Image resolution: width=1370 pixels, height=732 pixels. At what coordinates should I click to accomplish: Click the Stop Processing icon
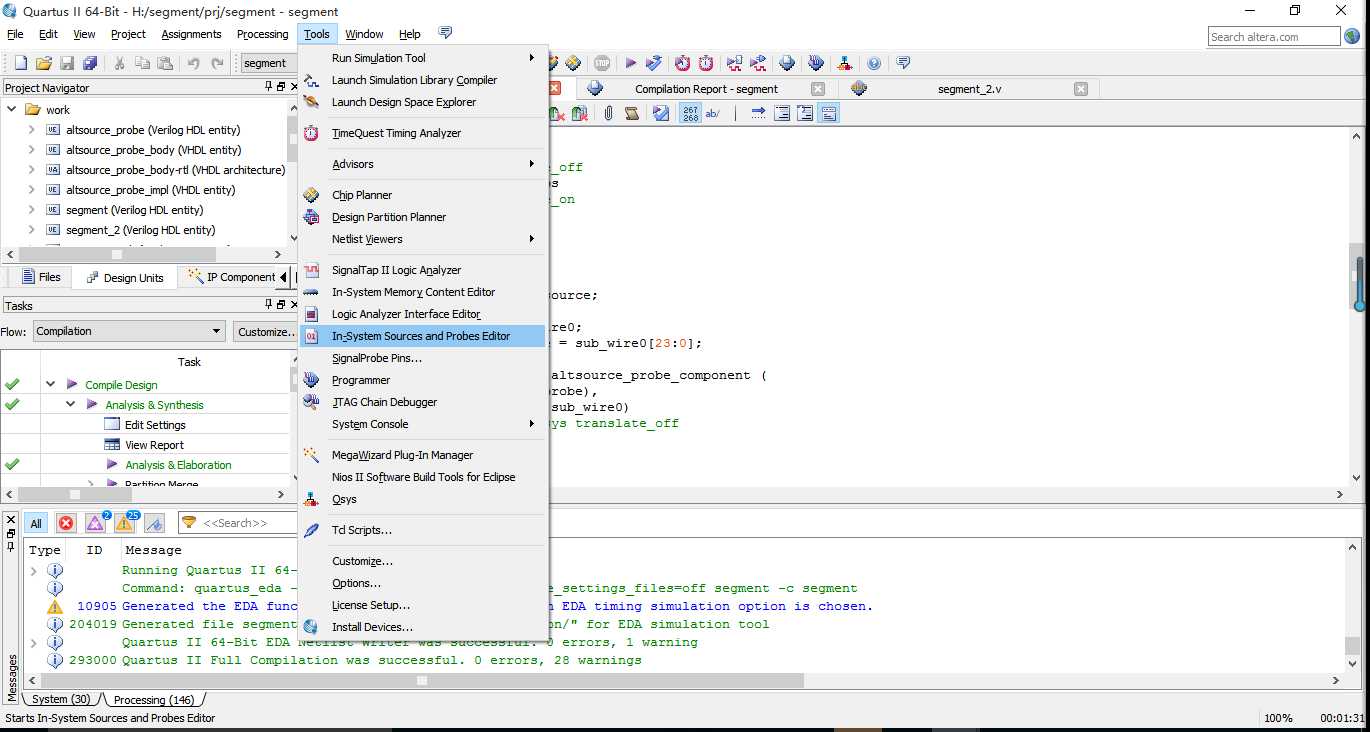602,63
